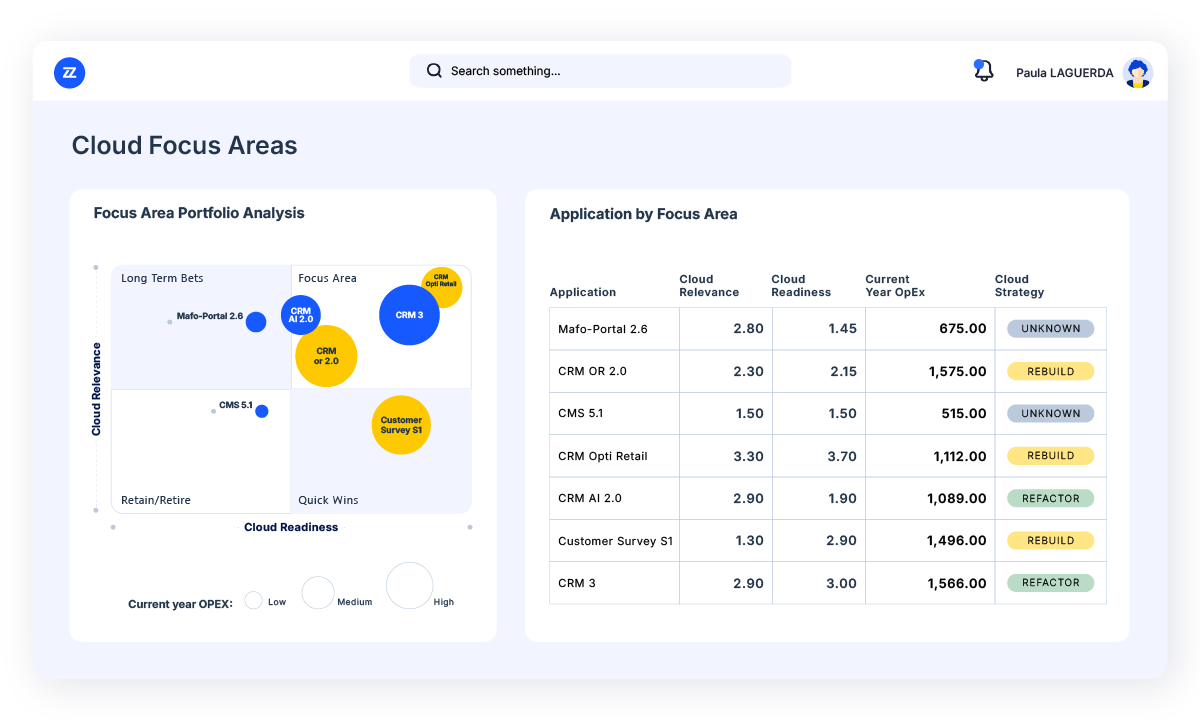
Task: Select the yellow CRM or 2.0 bubble
Action: (x=326, y=356)
